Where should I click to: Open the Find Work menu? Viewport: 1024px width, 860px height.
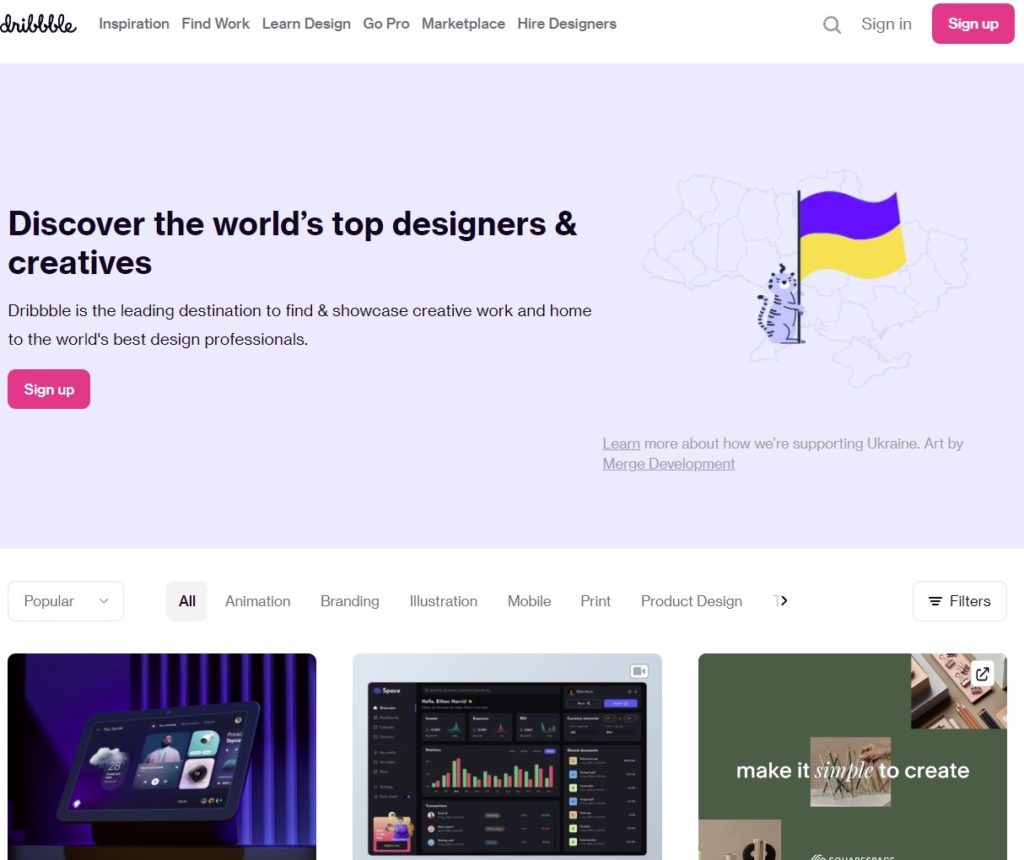click(x=216, y=24)
